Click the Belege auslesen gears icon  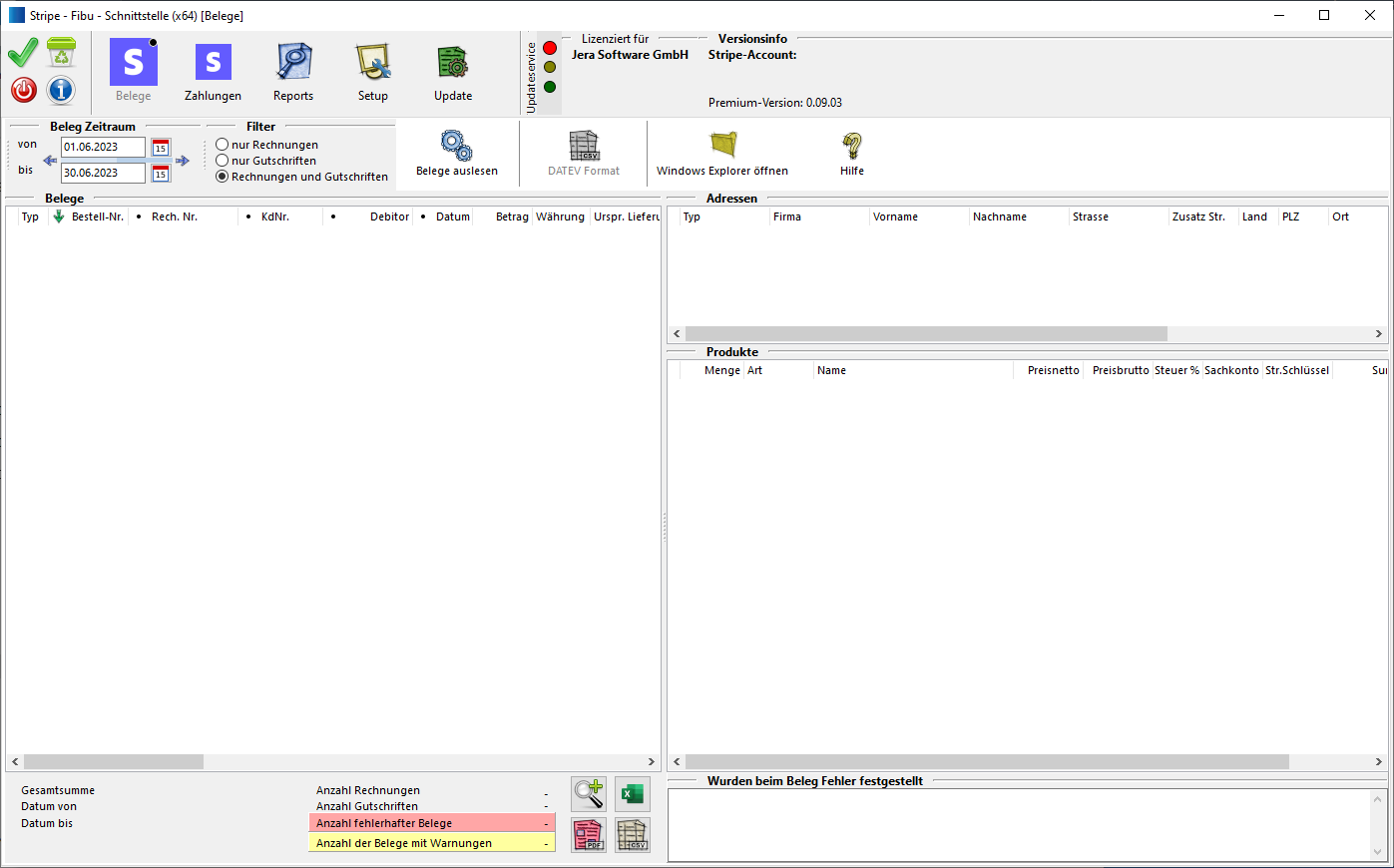click(456, 147)
